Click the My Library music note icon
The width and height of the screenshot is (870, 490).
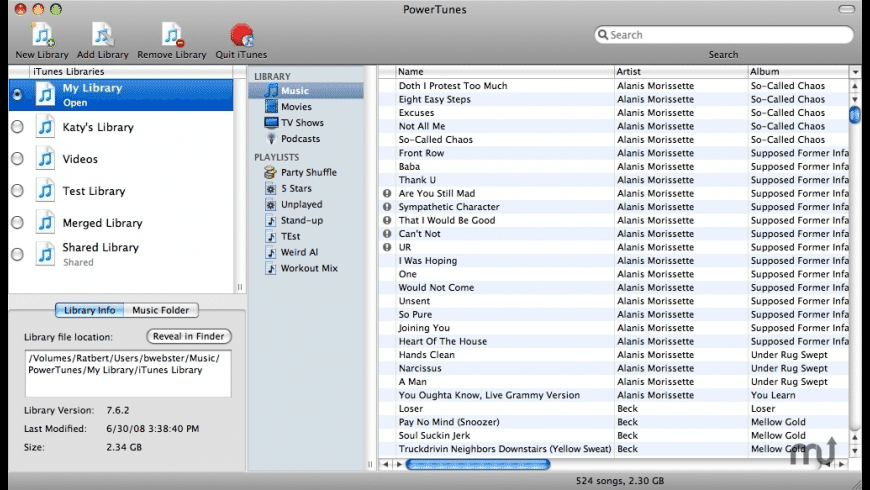coord(45,94)
